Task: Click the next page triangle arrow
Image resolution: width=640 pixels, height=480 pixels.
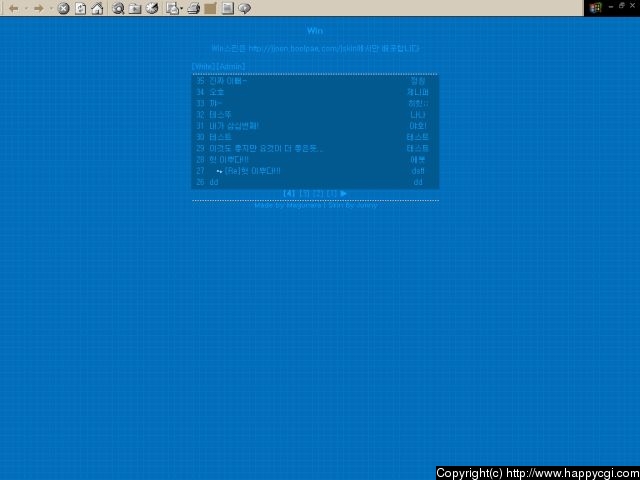Action: [343, 193]
